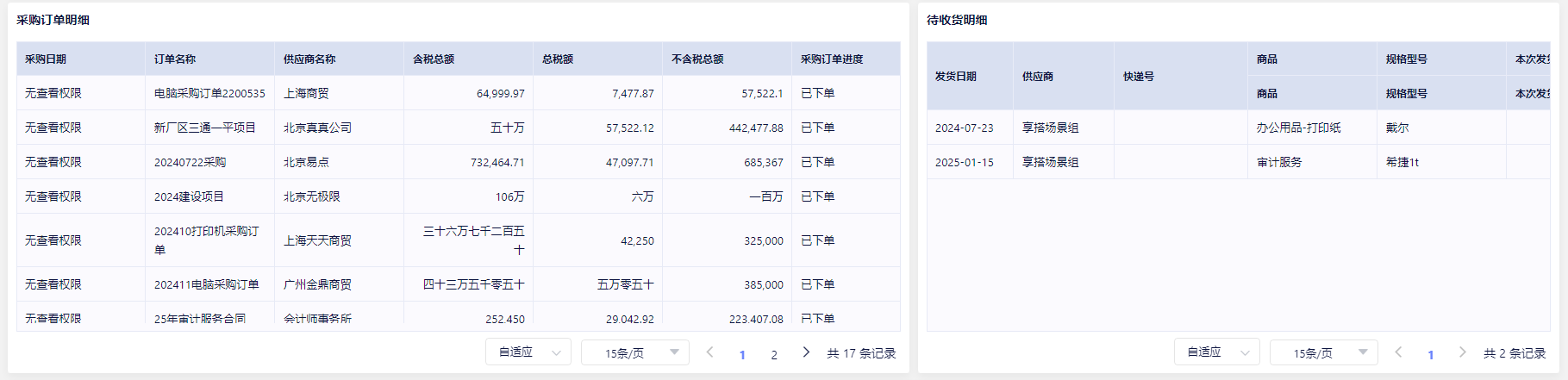The height and width of the screenshot is (380, 1568).
Task: Go to next page in 采购订单明细 table
Action: [x=806, y=352]
